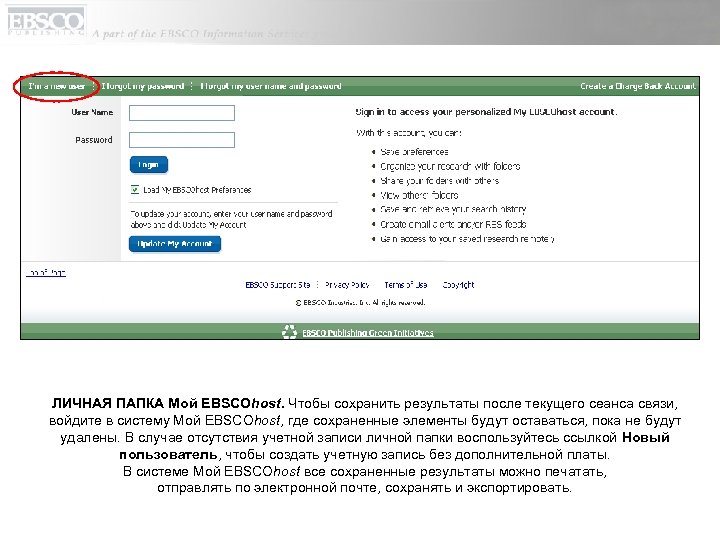Viewport: 720px width, 540px height.
Task: Select 'Create email alerts and/or RSS feeds' text
Action: [453, 225]
